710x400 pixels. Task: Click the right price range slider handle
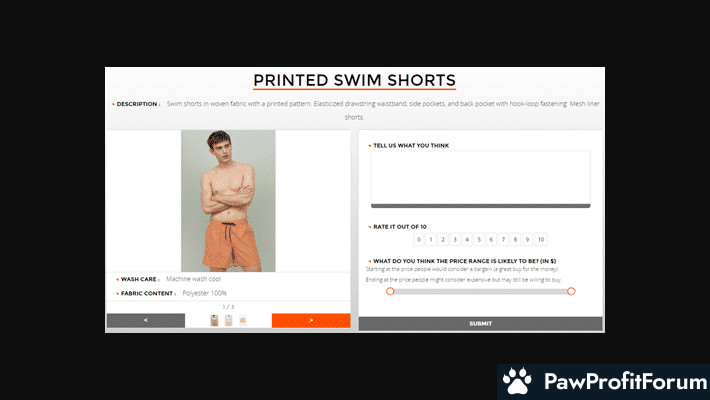coord(571,291)
